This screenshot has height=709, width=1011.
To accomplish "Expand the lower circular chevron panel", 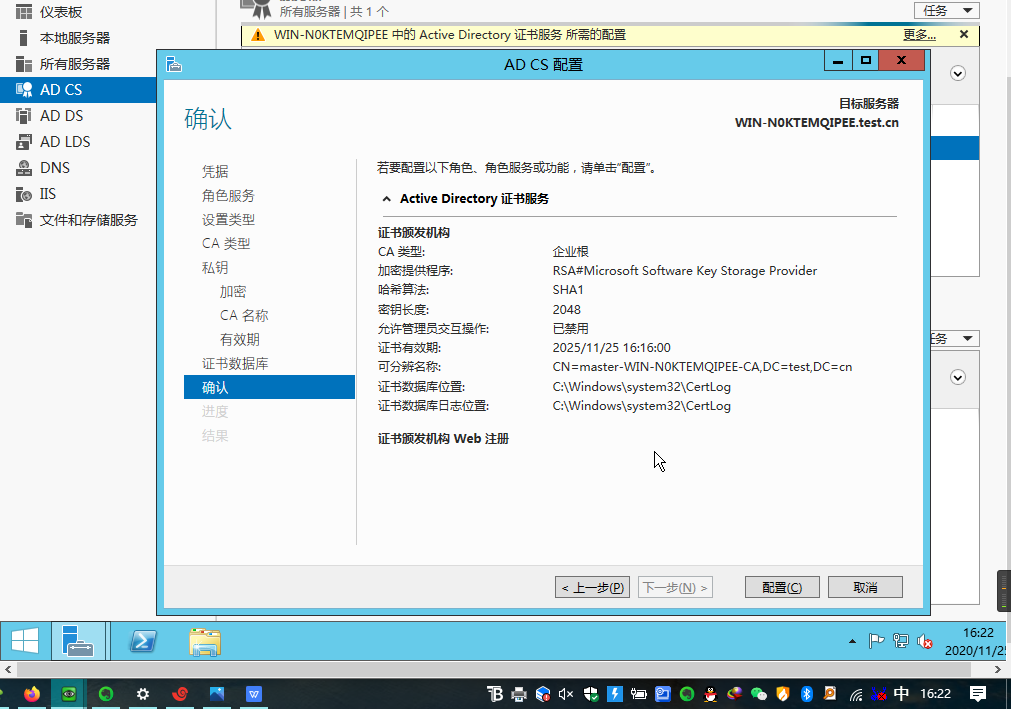I will click(x=957, y=378).
